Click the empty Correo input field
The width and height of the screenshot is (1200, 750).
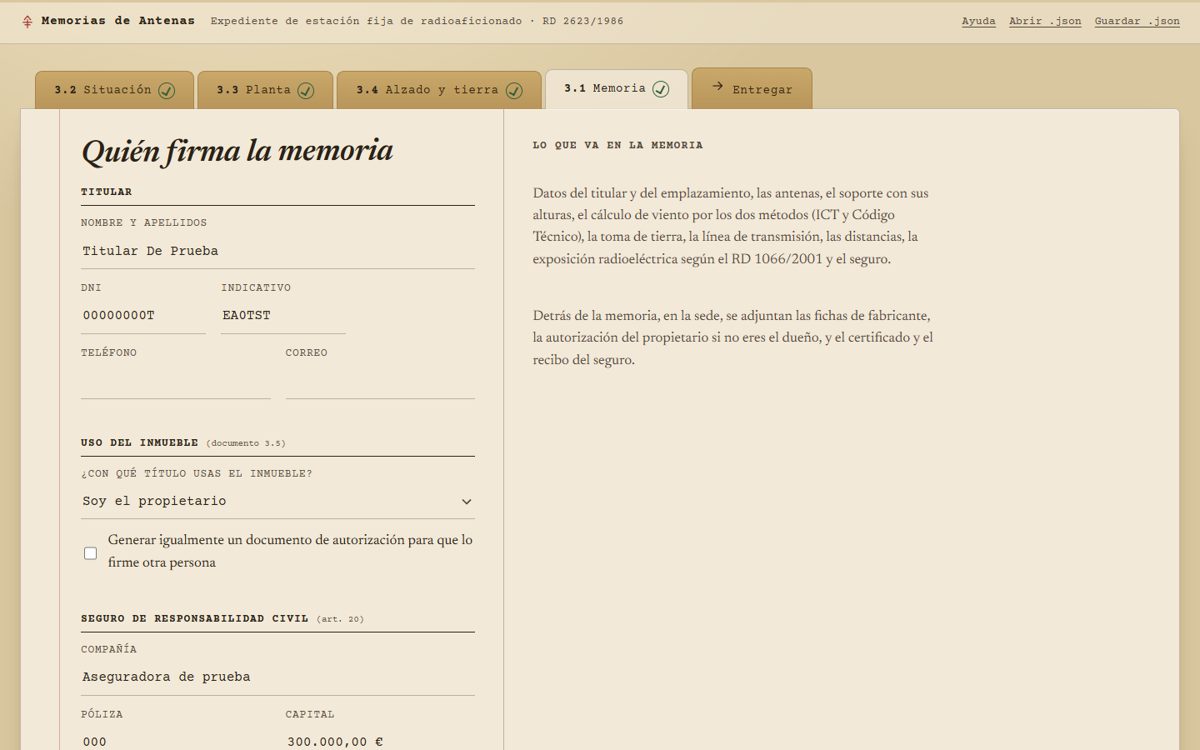(x=380, y=381)
